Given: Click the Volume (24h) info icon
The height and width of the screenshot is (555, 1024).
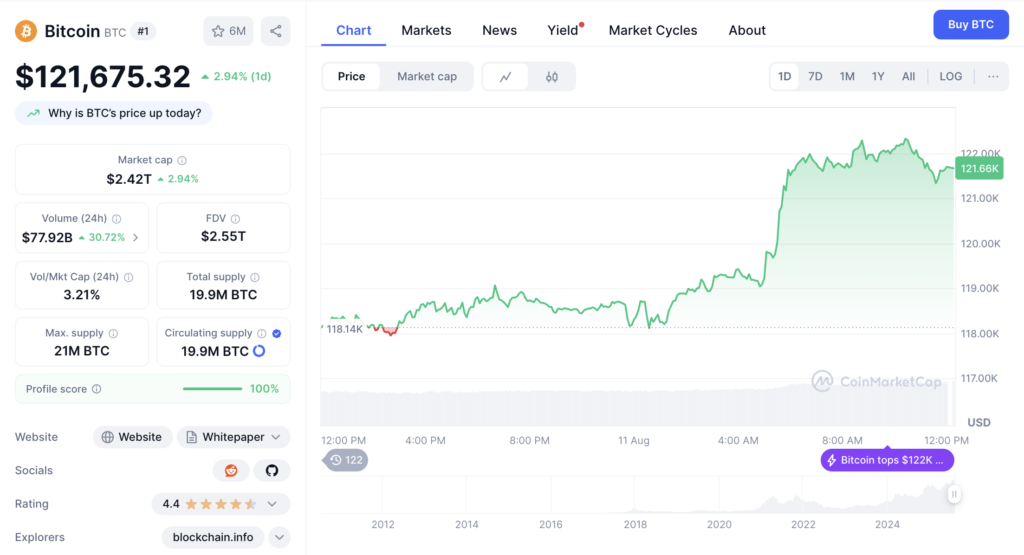Looking at the screenshot, I should pyautogui.click(x=116, y=219).
